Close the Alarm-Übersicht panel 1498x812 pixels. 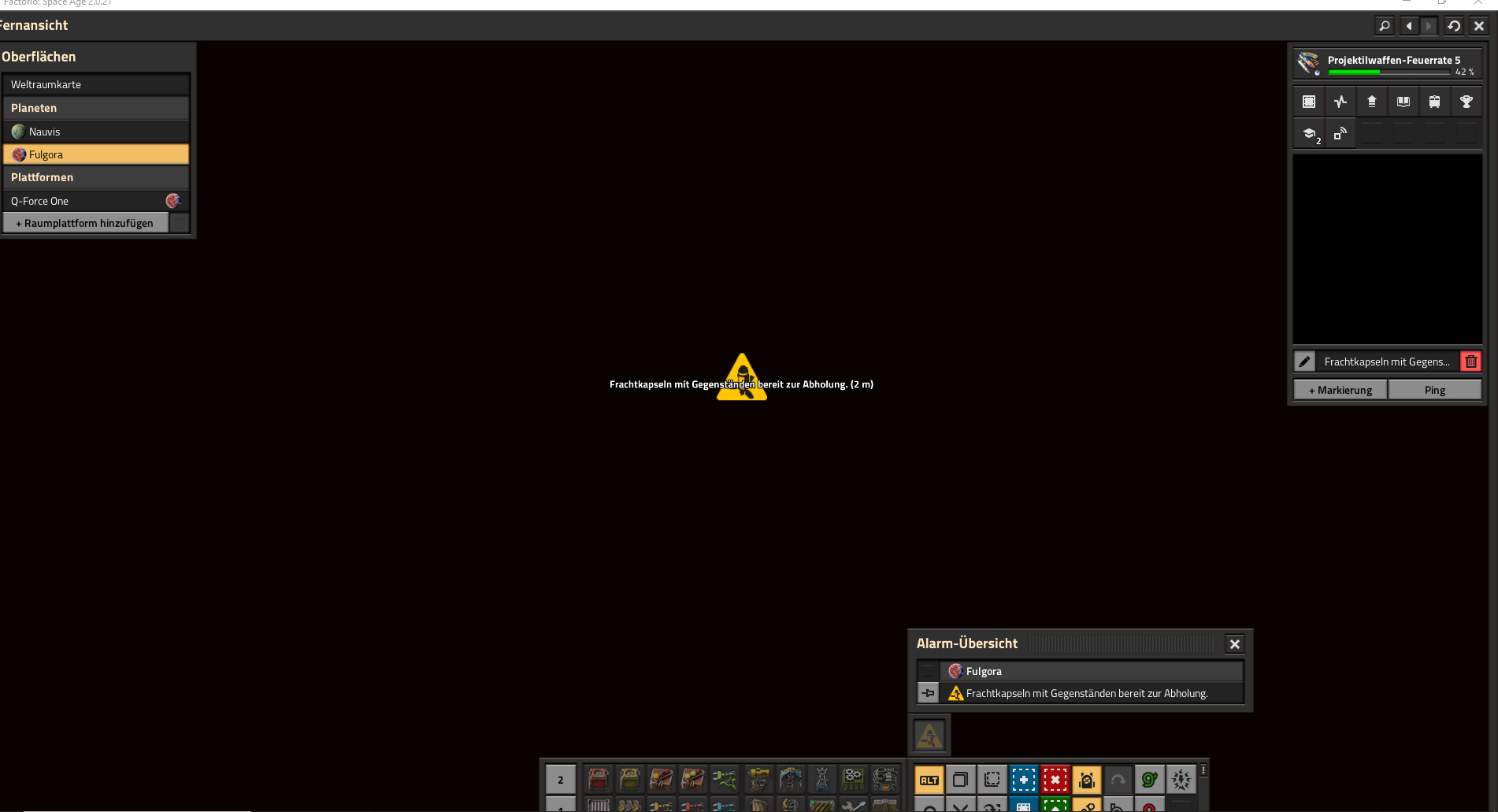[1235, 644]
